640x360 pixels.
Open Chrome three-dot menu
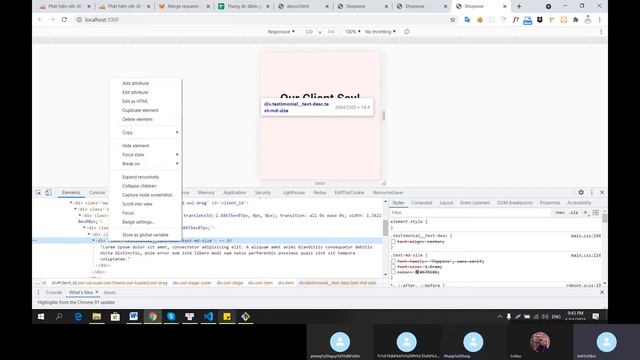click(599, 20)
